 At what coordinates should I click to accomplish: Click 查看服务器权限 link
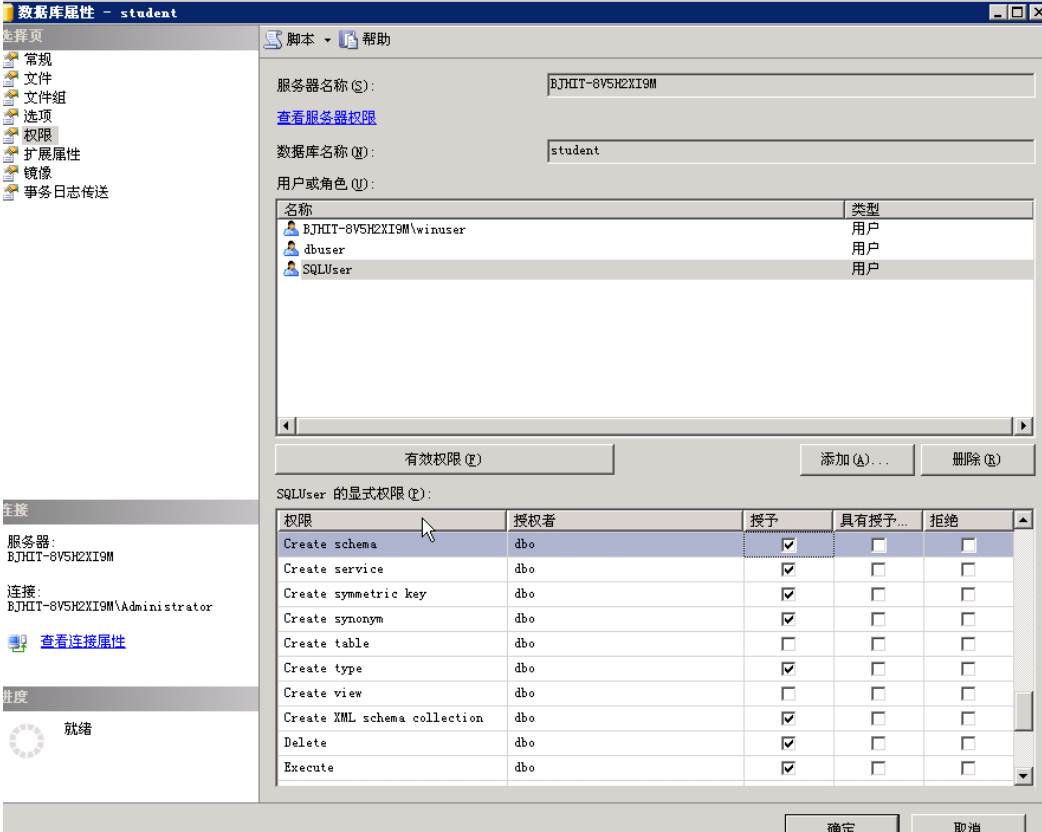(326, 118)
